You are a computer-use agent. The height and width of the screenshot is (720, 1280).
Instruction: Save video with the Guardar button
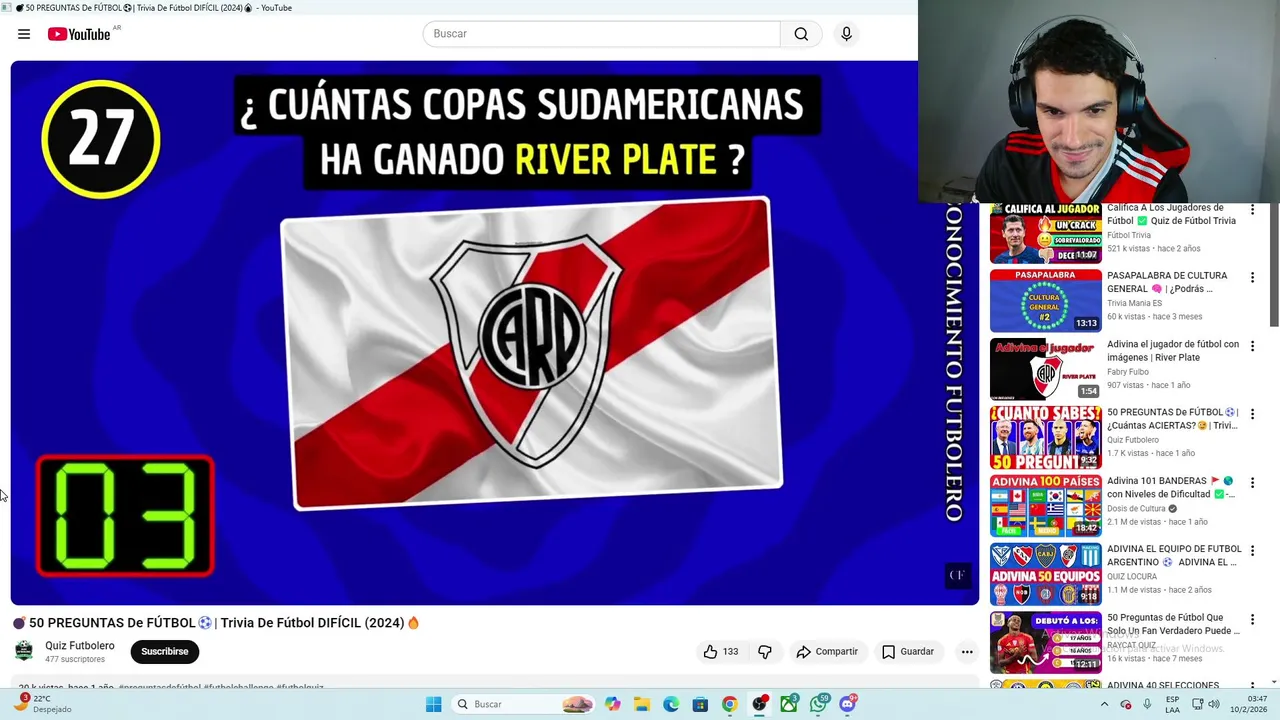point(908,652)
